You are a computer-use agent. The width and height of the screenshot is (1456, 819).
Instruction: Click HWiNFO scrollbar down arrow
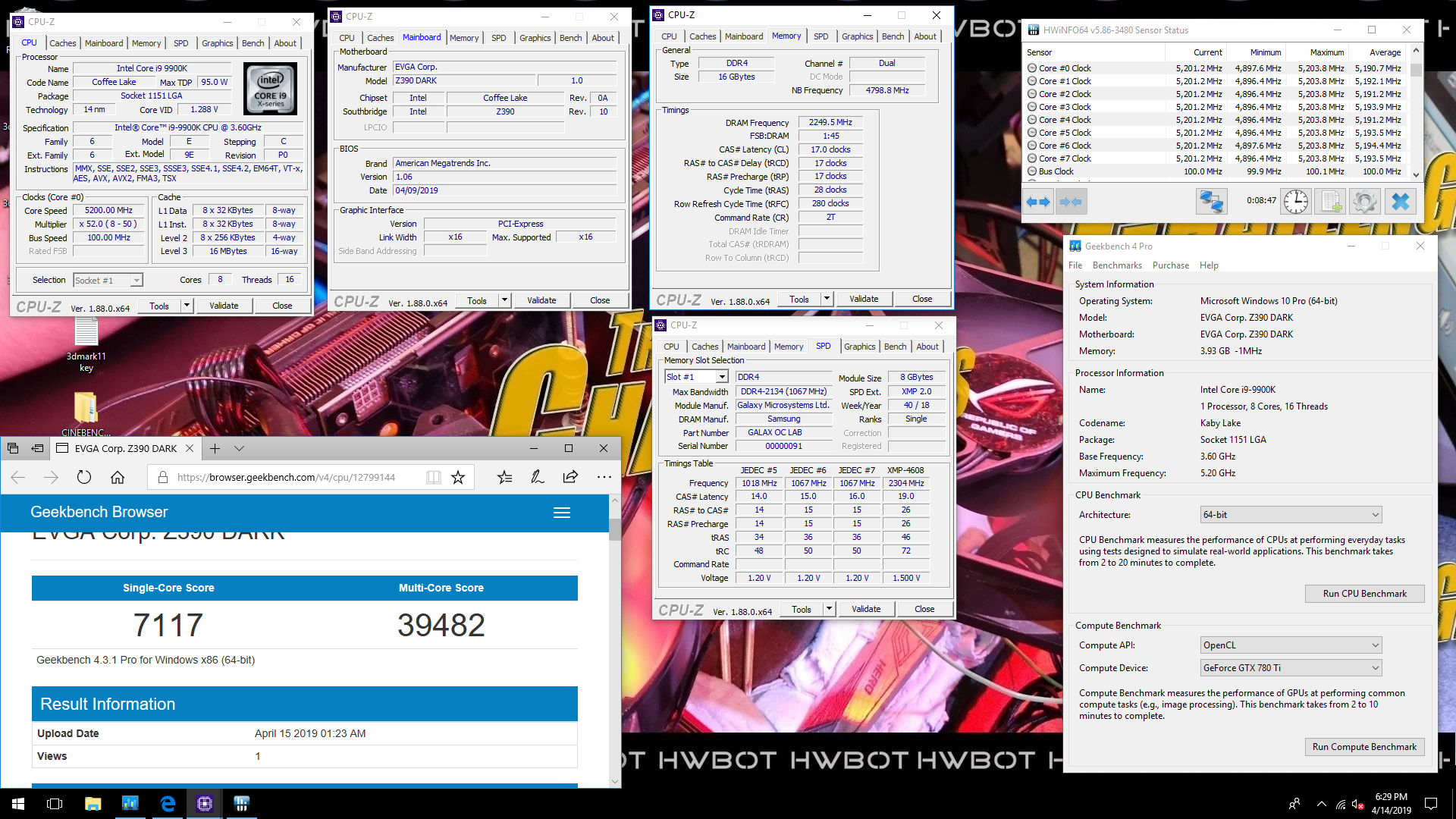[1416, 174]
